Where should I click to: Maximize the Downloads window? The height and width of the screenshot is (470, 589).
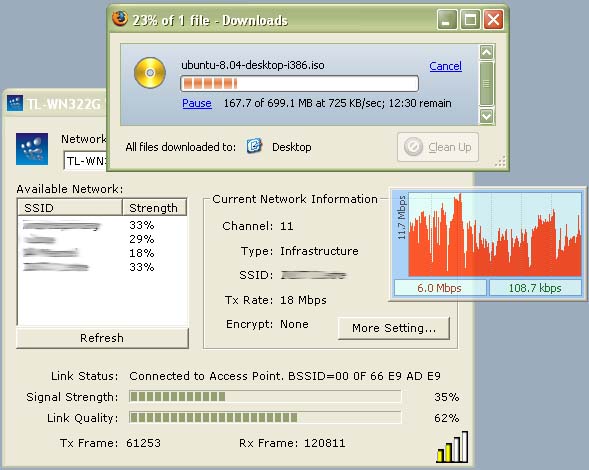coord(470,19)
